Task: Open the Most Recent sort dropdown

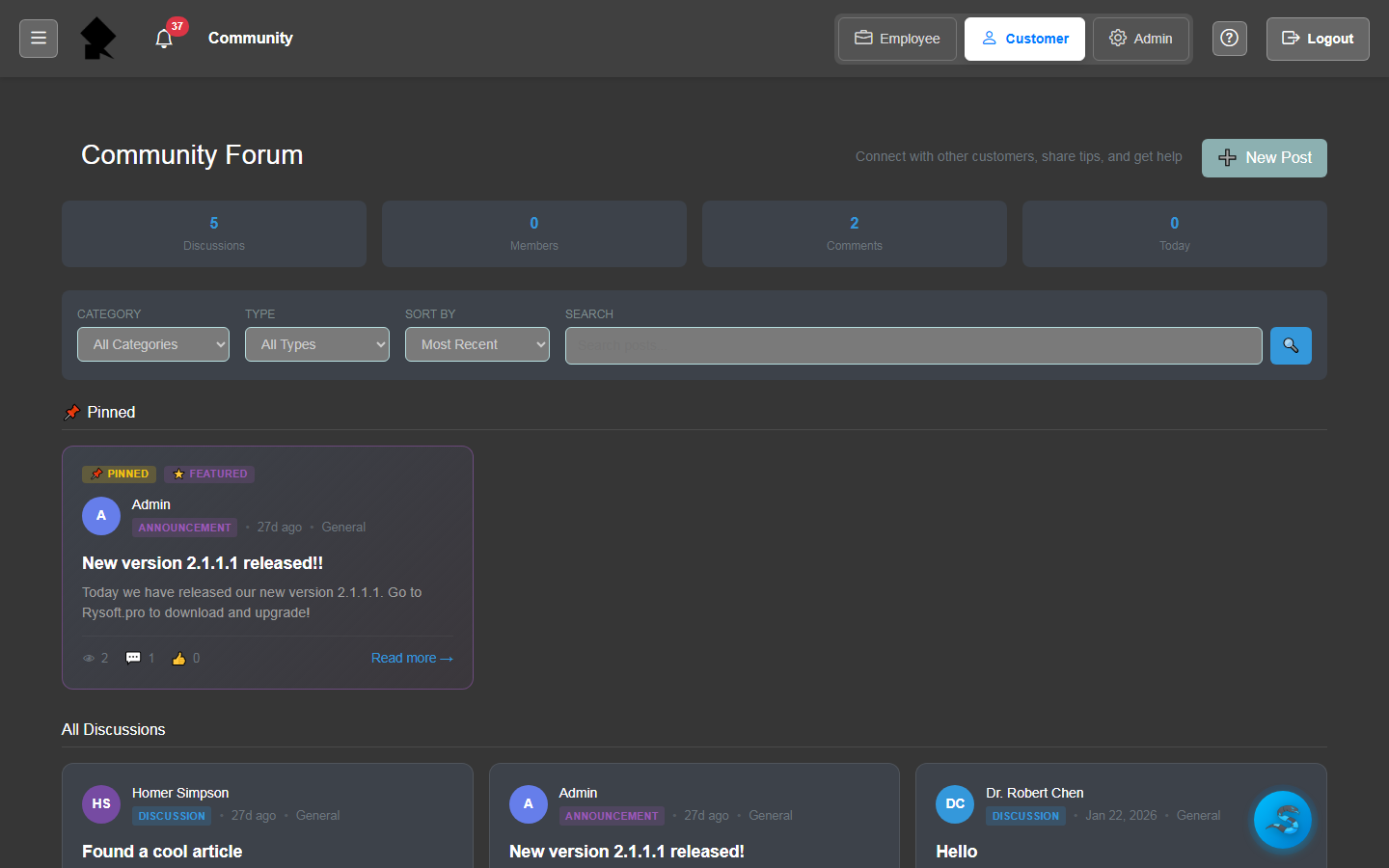Action: coord(477,344)
